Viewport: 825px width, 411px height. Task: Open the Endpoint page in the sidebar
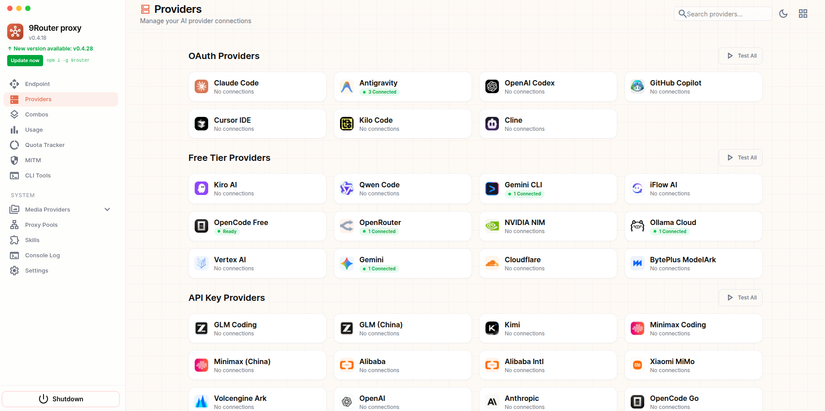click(x=61, y=84)
